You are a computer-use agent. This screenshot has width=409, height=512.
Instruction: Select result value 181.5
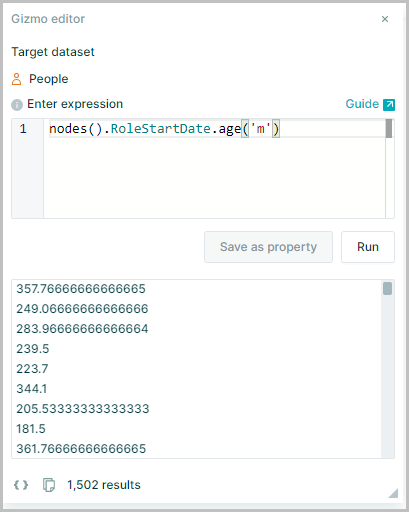[x=31, y=429]
